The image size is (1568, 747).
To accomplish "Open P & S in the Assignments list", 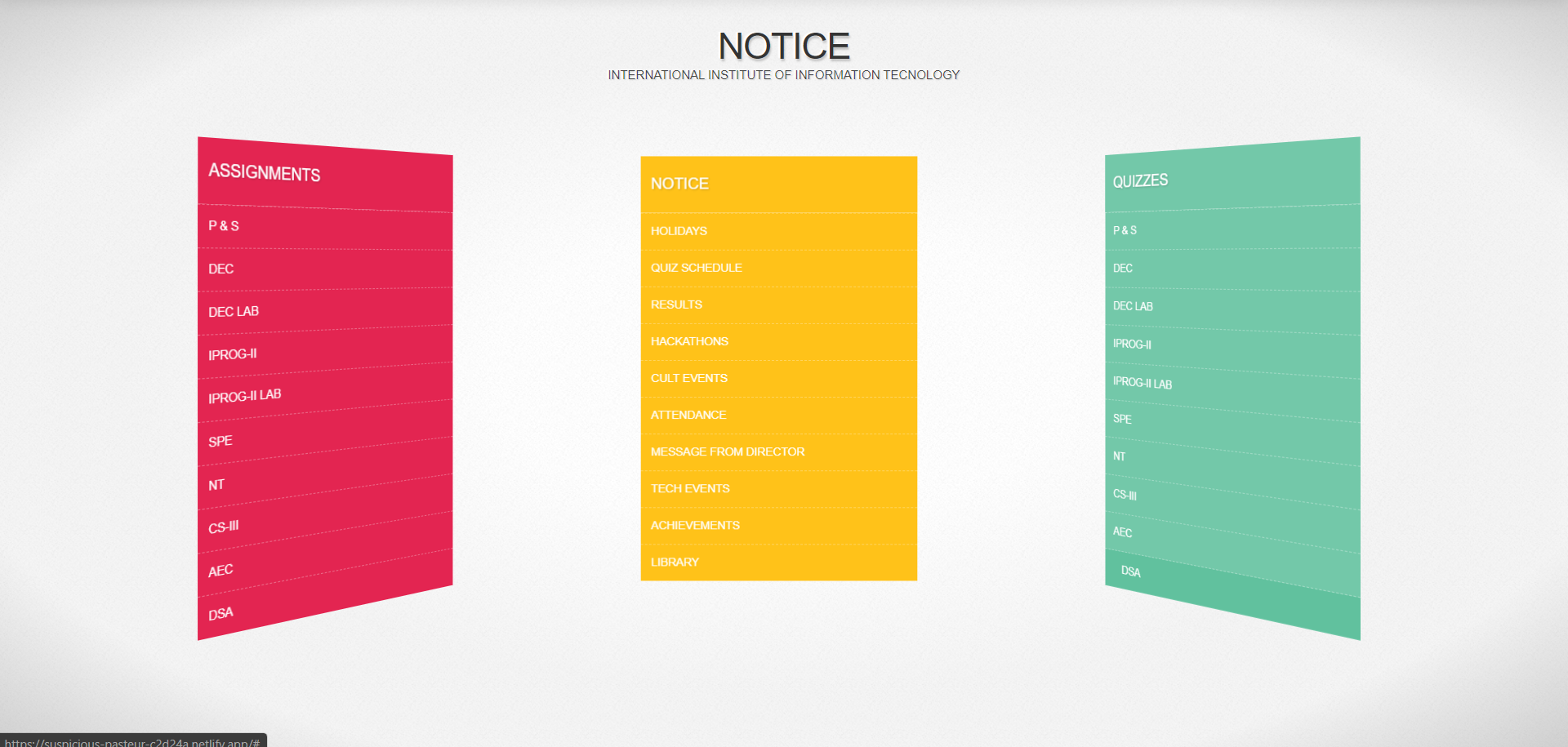I will pos(325,227).
